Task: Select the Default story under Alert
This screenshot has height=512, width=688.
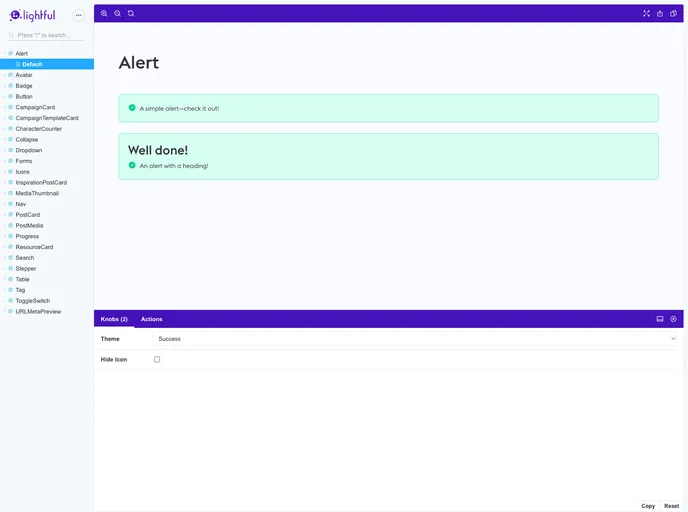Action: (32, 64)
